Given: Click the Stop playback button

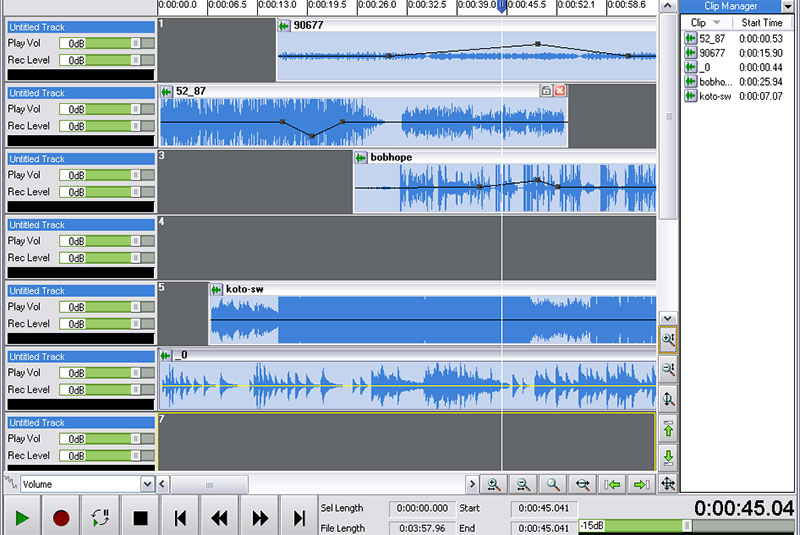Looking at the screenshot, I should (x=140, y=517).
